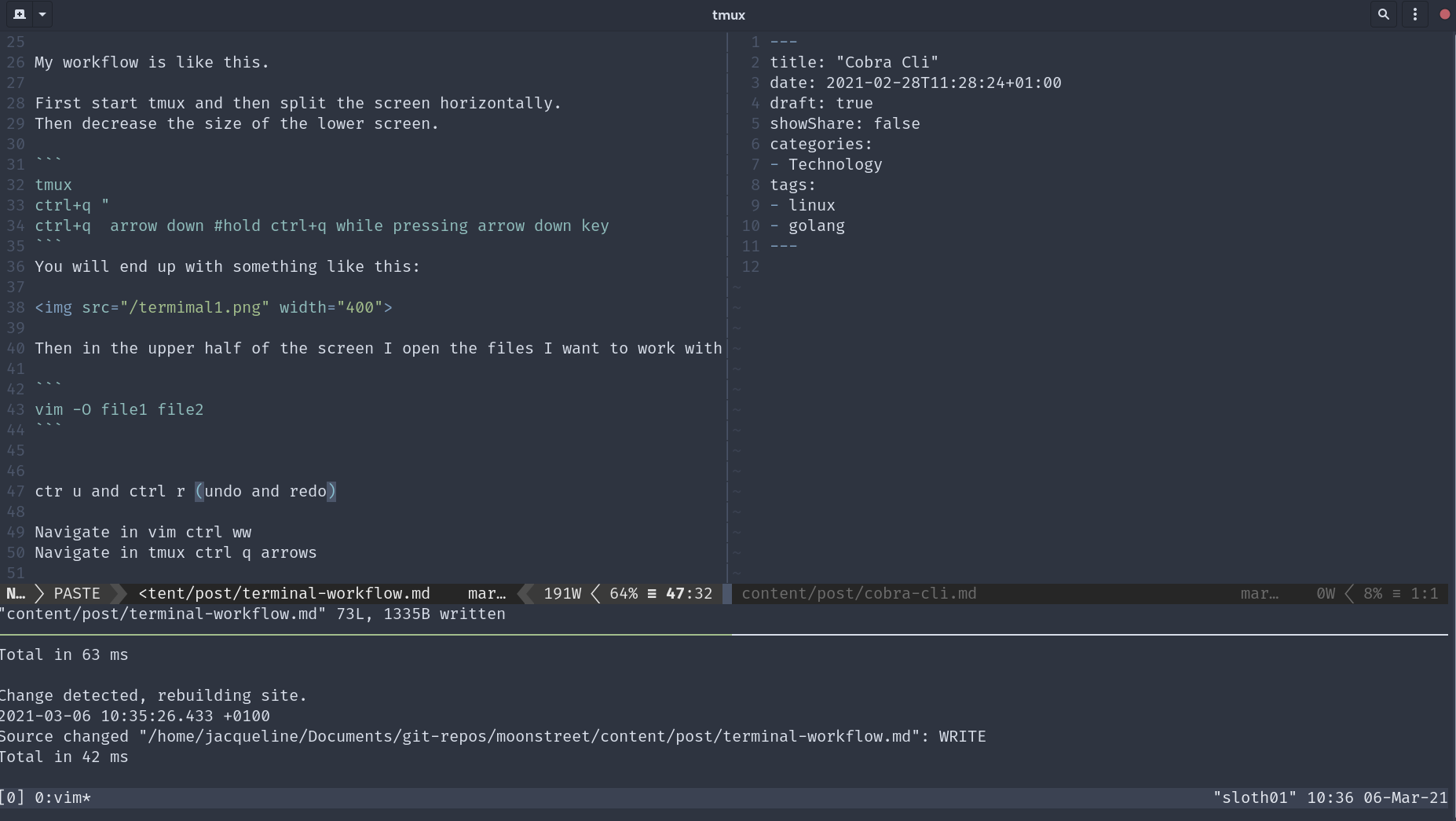1456x821 pixels.
Task: Click "You will end up with something" line
Action: point(228,266)
